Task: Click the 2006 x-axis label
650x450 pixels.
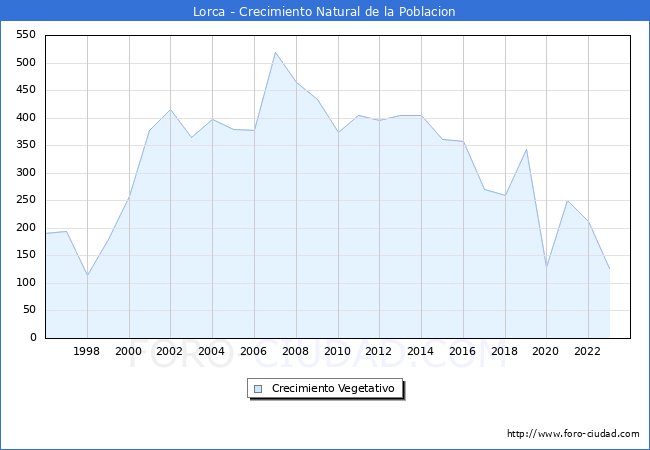Action: tap(253, 351)
